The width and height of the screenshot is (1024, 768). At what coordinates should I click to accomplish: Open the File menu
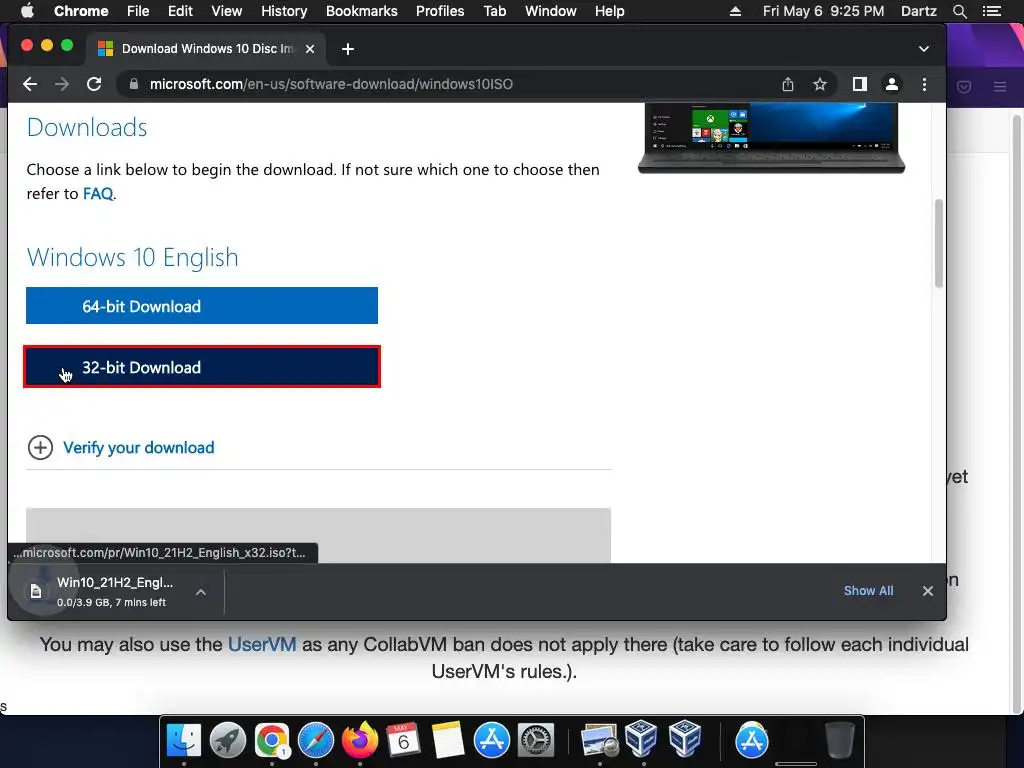138,11
